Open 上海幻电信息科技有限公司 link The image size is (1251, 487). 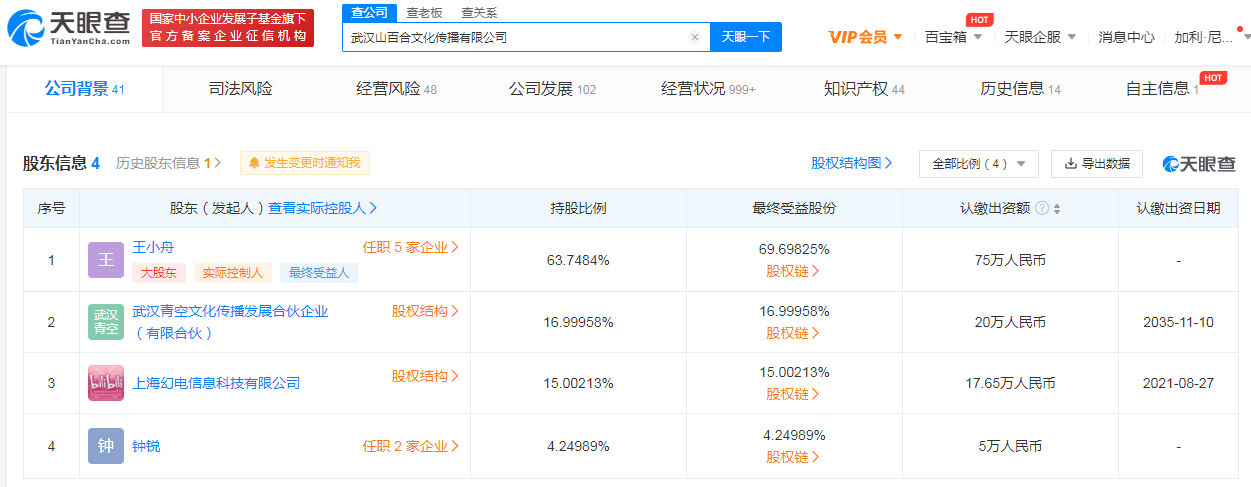(216, 383)
